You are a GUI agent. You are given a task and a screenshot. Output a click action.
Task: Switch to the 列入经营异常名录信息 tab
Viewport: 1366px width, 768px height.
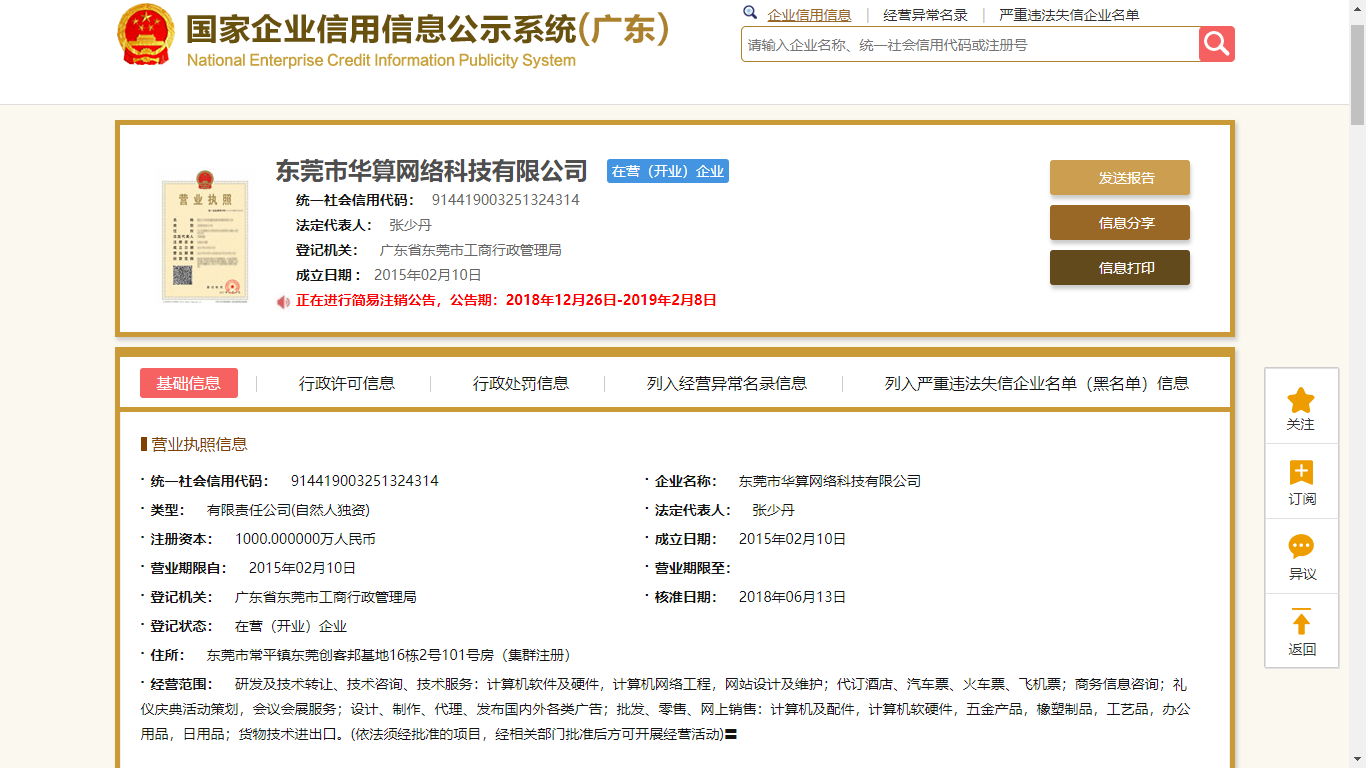tap(727, 383)
